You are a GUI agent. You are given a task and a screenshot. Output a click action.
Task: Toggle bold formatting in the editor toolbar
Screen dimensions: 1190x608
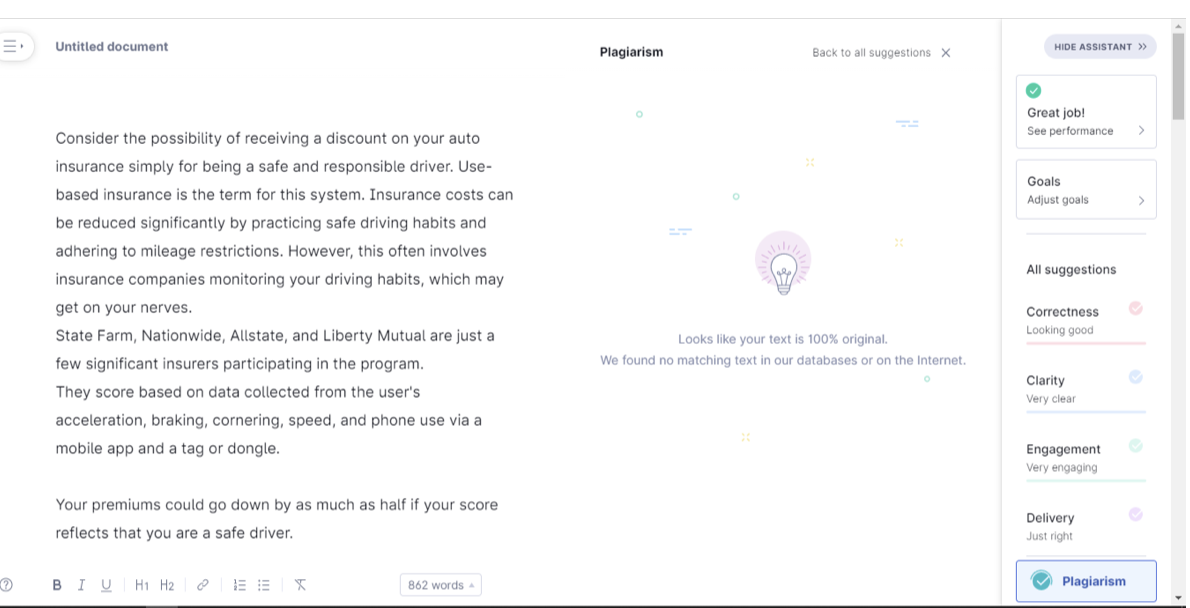pos(57,585)
